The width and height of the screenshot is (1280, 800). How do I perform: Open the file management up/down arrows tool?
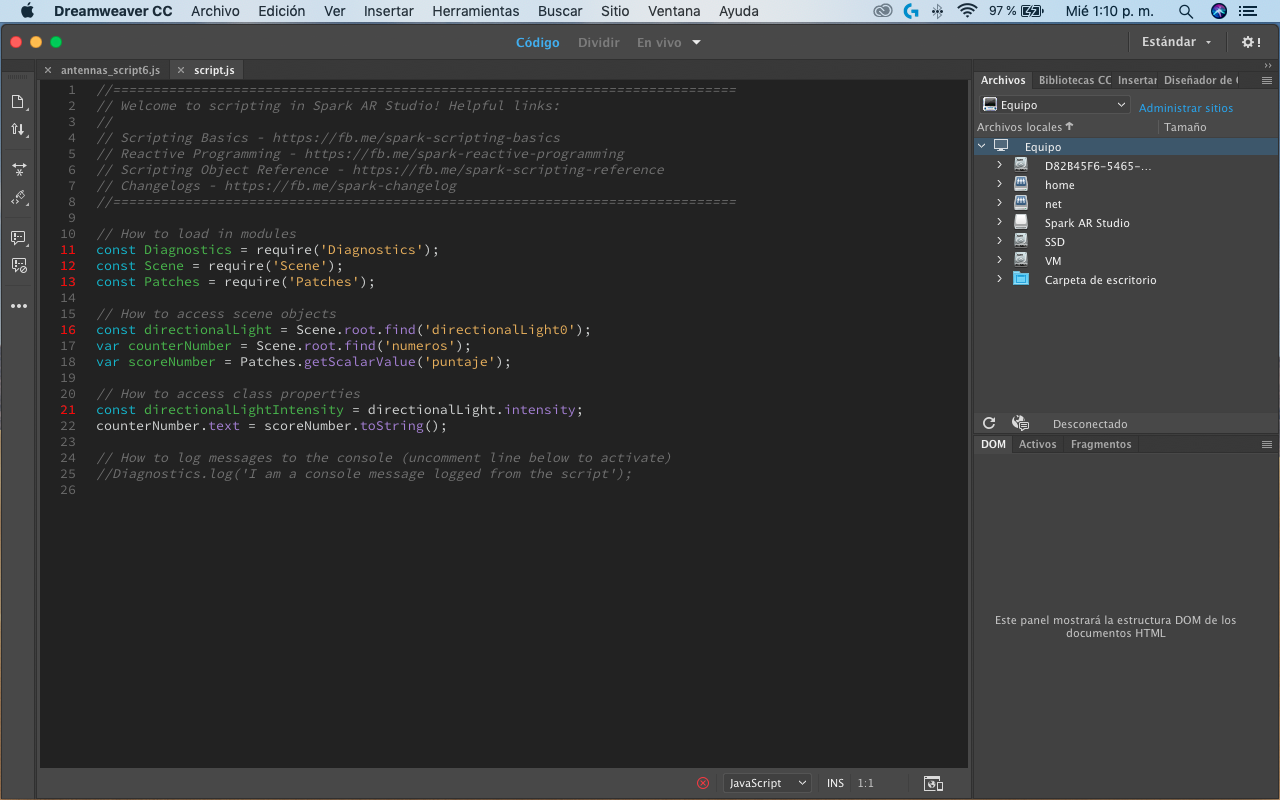pos(18,130)
